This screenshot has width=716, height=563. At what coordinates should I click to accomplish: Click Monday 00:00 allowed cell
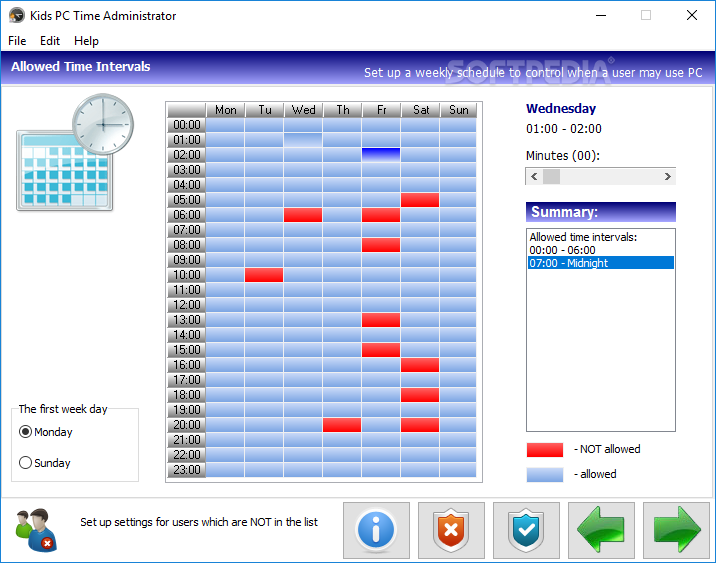tap(225, 125)
